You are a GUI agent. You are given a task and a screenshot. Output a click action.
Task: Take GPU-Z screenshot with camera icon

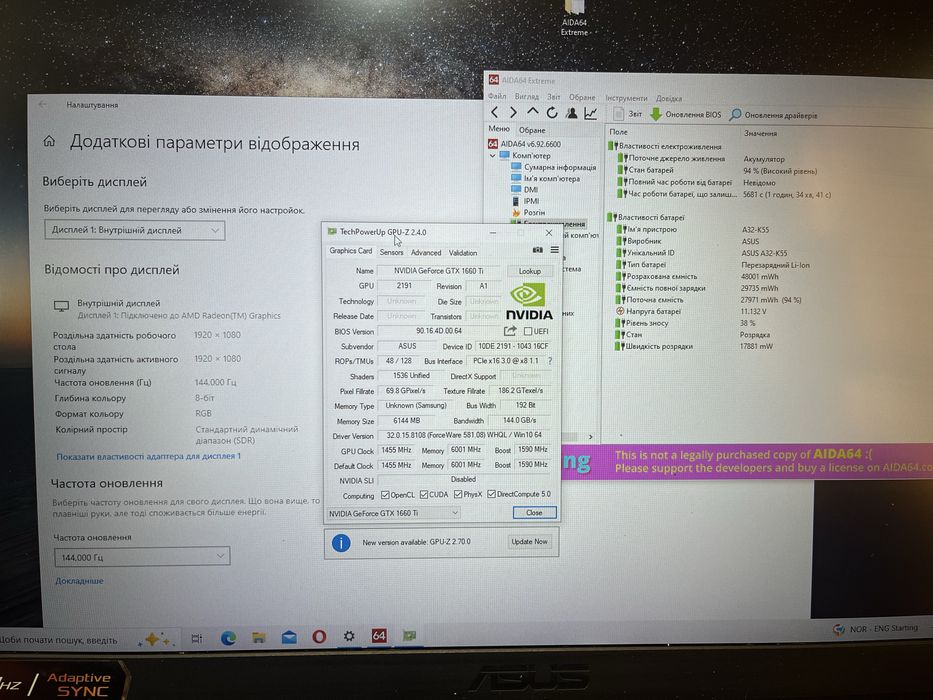click(x=537, y=250)
